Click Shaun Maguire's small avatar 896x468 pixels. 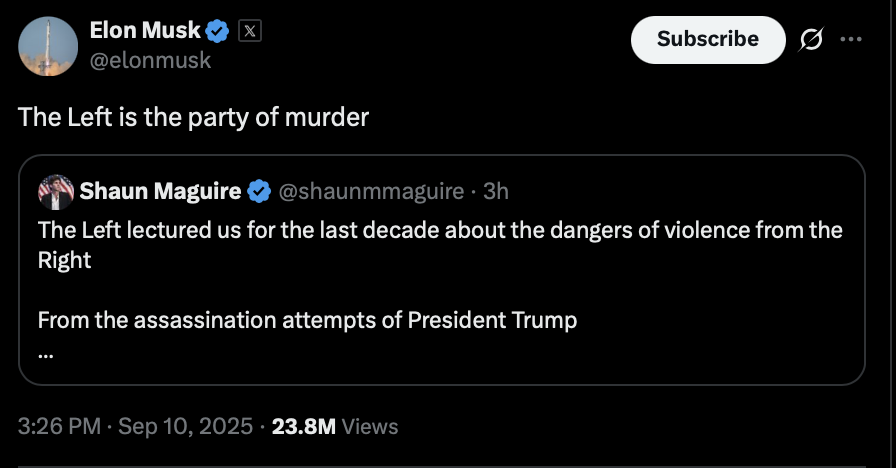pyautogui.click(x=55, y=191)
